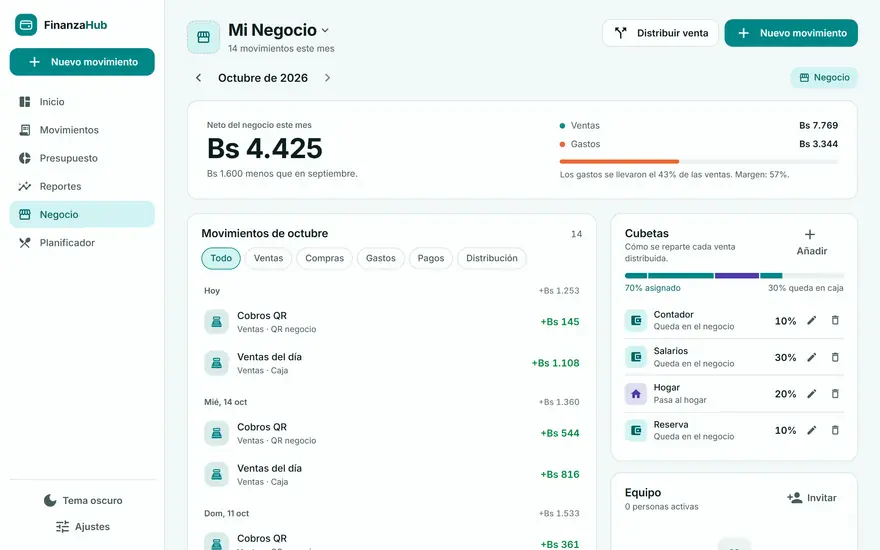Click icon for Cobros QR +Bs 145

216,322
